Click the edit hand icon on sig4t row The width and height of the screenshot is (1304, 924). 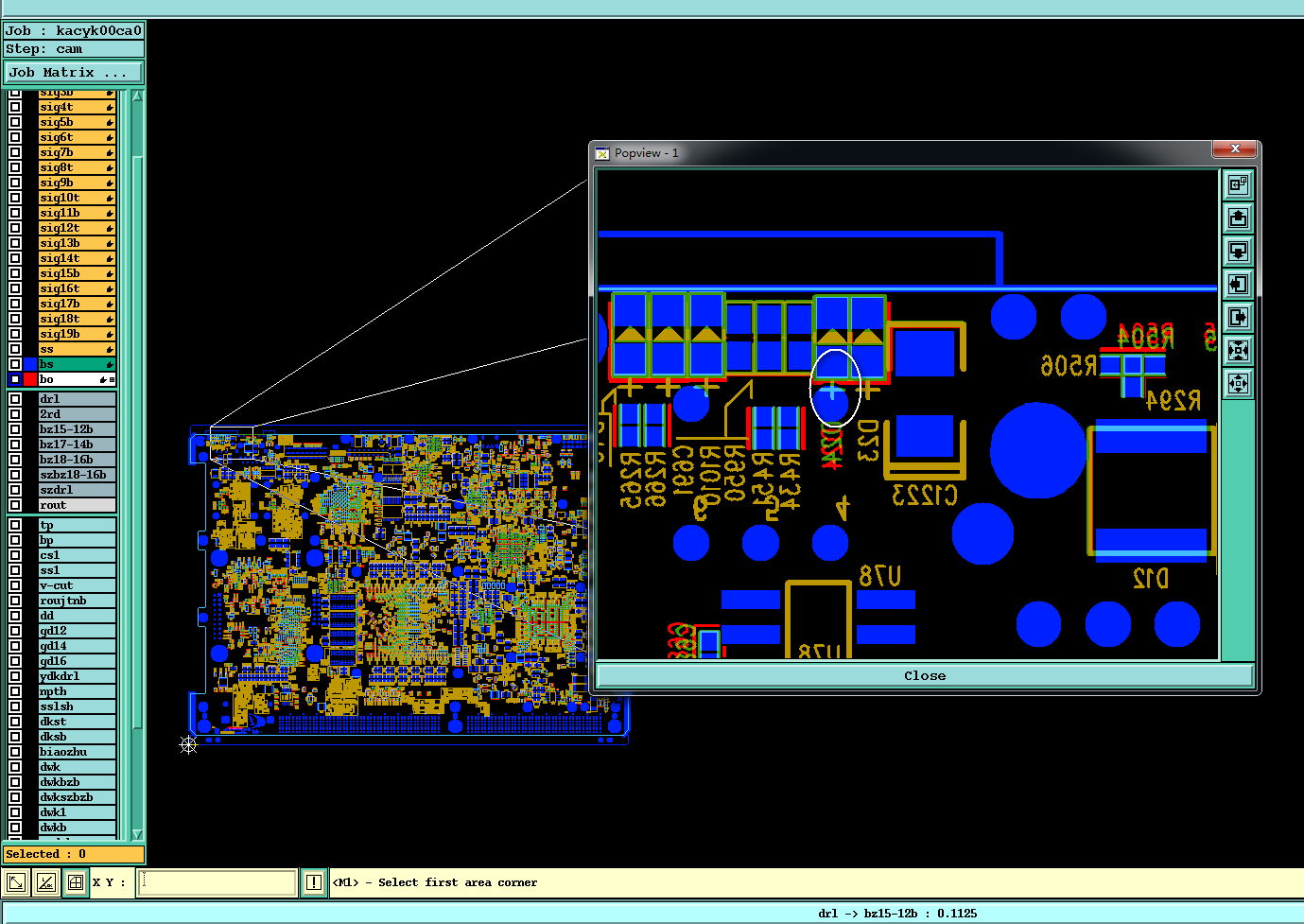pyautogui.click(x=110, y=107)
